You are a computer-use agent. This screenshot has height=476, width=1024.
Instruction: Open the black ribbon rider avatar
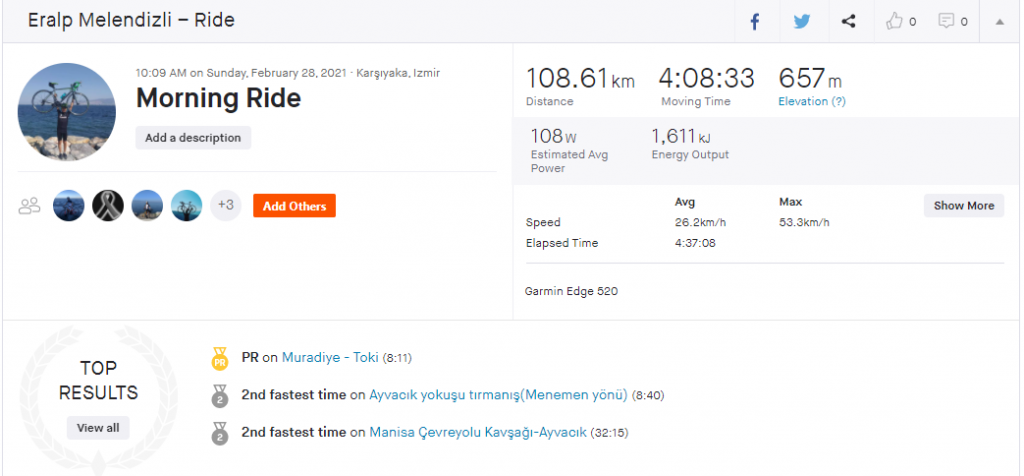[108, 206]
